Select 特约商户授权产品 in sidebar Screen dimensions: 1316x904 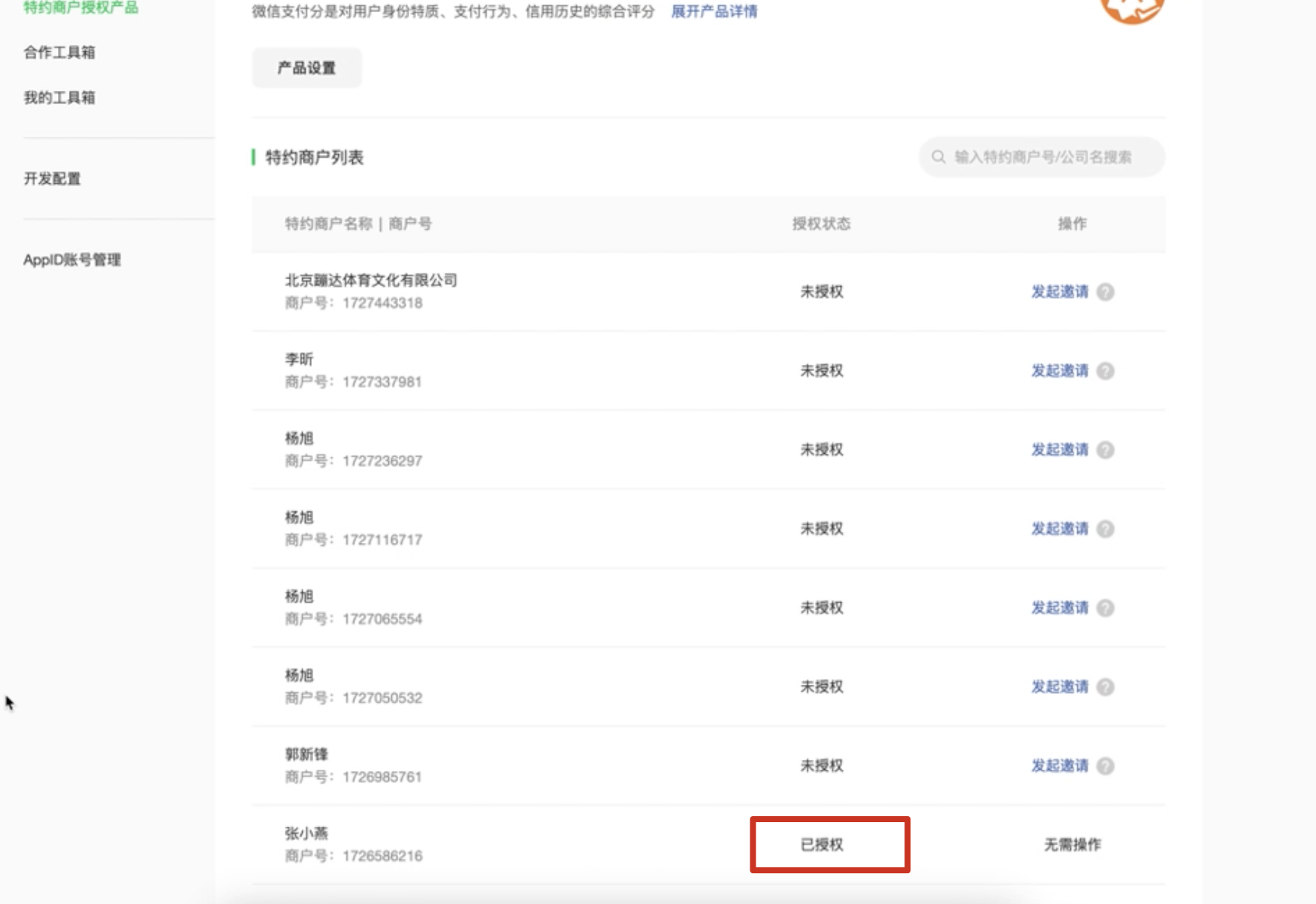pos(80,8)
